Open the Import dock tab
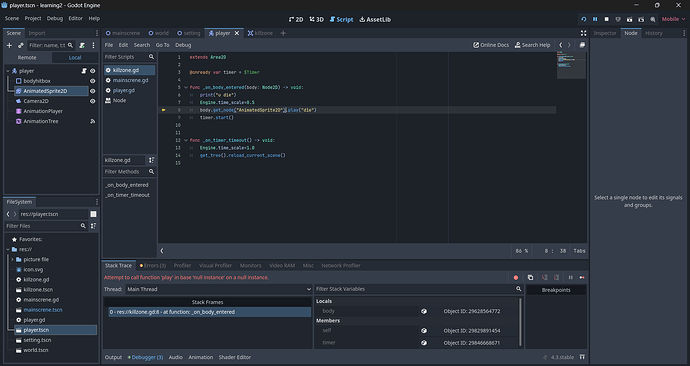The width and height of the screenshot is (690, 366). (37, 33)
